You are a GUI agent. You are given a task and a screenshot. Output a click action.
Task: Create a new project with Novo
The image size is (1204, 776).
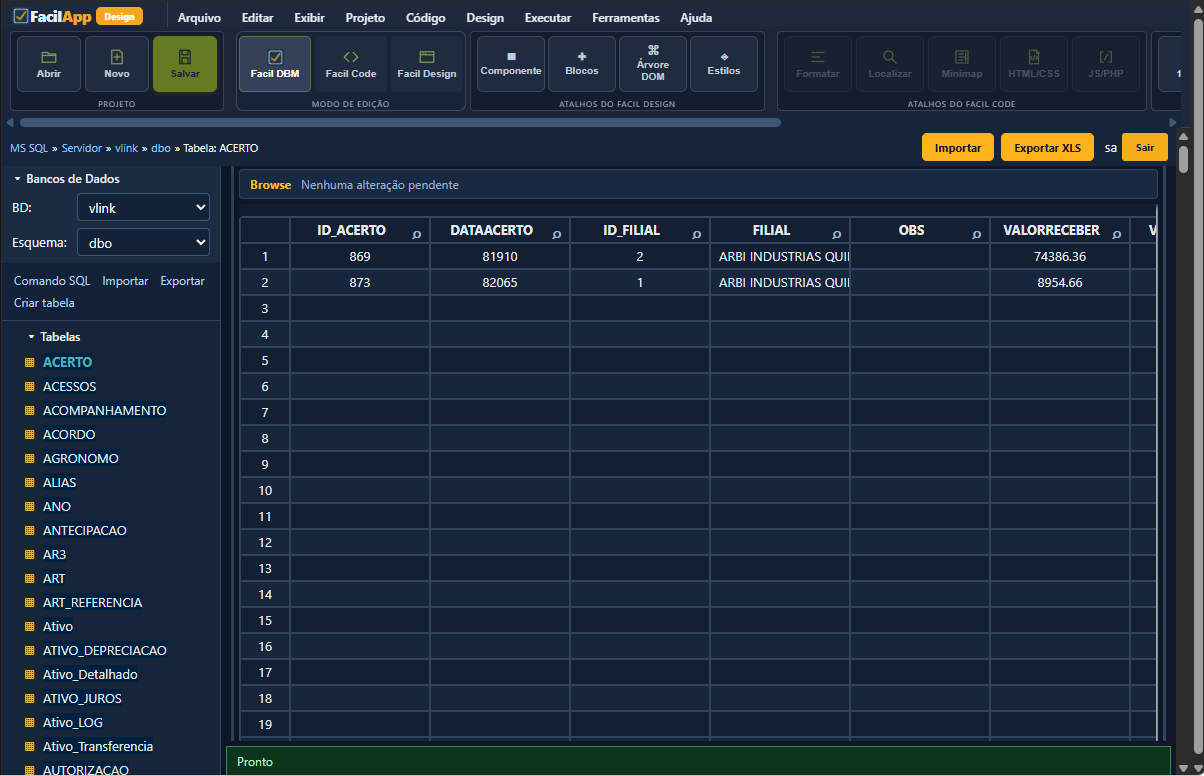(117, 64)
